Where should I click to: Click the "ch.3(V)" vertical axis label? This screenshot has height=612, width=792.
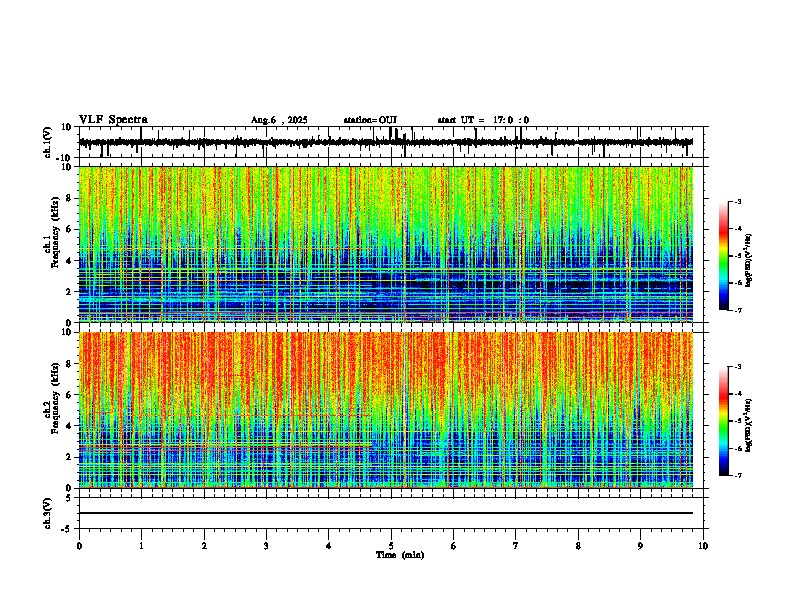[x=48, y=513]
